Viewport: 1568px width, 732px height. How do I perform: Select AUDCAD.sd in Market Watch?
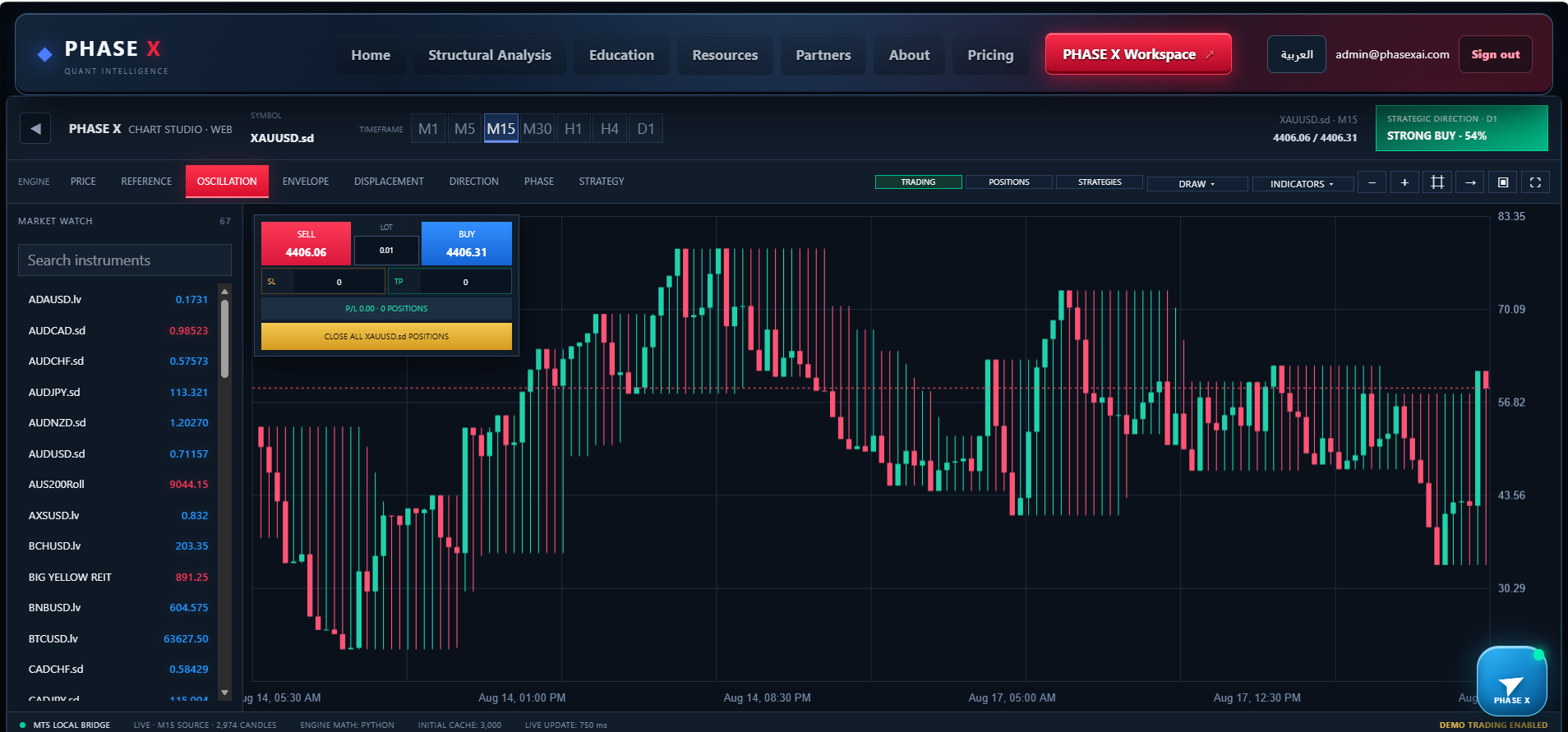tap(118, 330)
